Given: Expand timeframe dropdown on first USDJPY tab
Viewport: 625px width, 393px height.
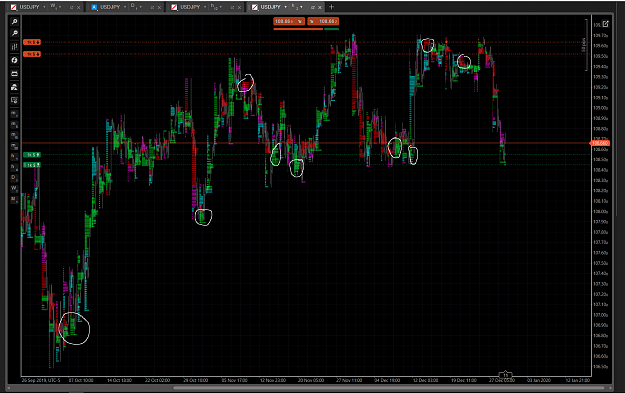Looking at the screenshot, I should tap(60, 7).
